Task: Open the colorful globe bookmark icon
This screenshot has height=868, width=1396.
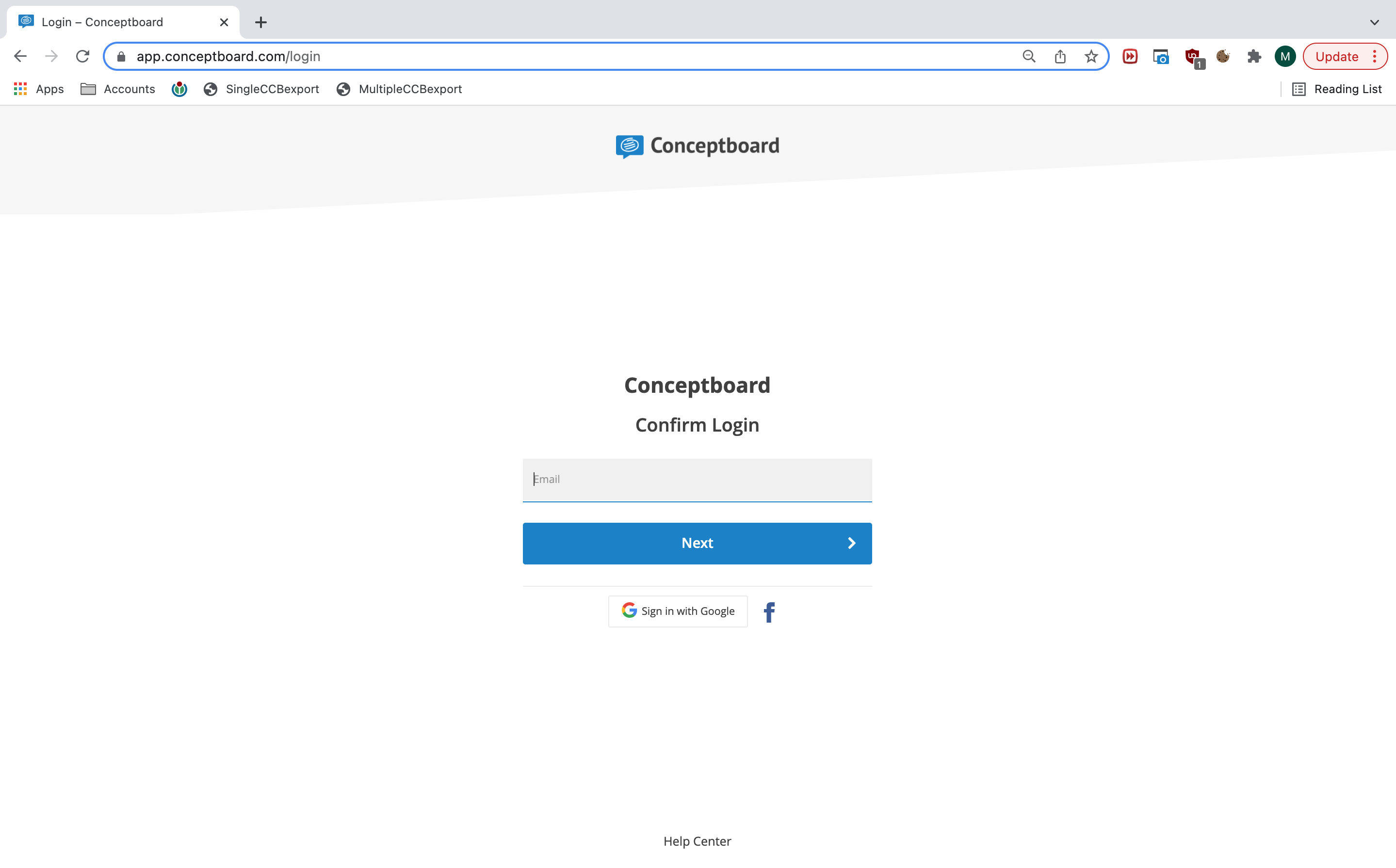Action: [179, 89]
